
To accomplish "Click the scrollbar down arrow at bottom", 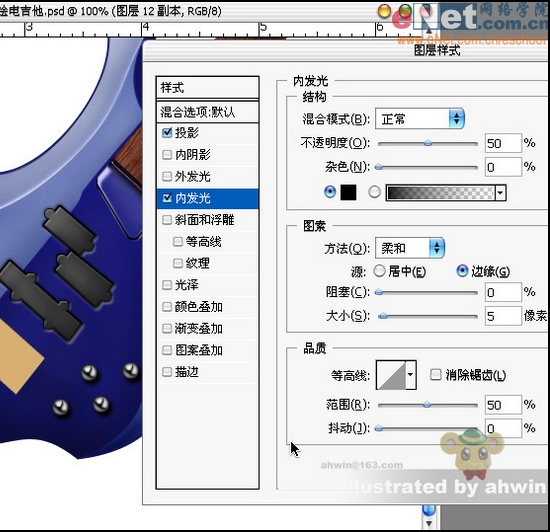I will [429, 524].
